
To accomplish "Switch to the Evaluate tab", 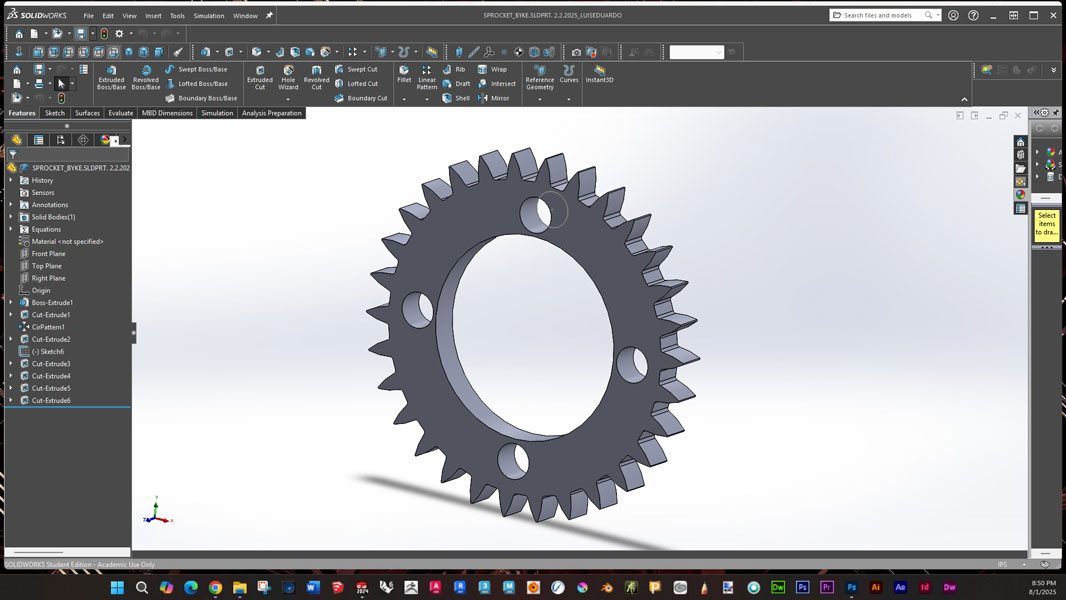I will click(x=120, y=113).
